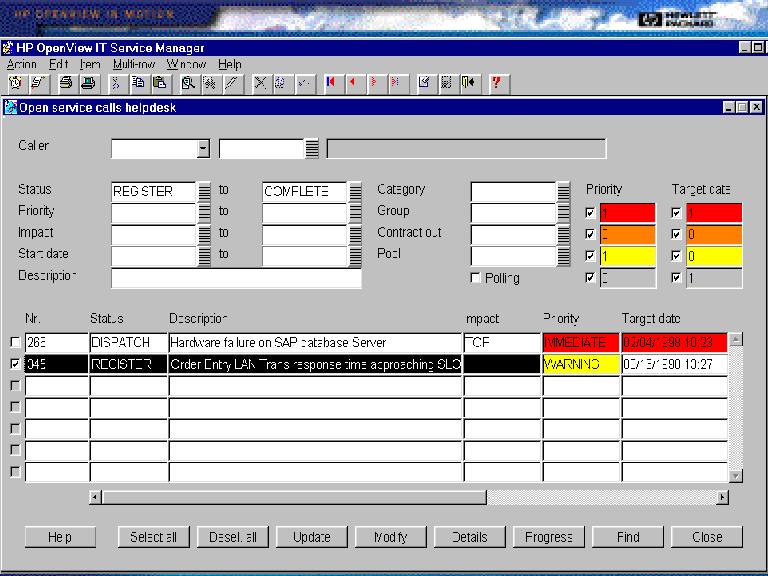This screenshot has width=768, height=576.
Task: Go to first record with red arrow
Action: tap(330, 83)
